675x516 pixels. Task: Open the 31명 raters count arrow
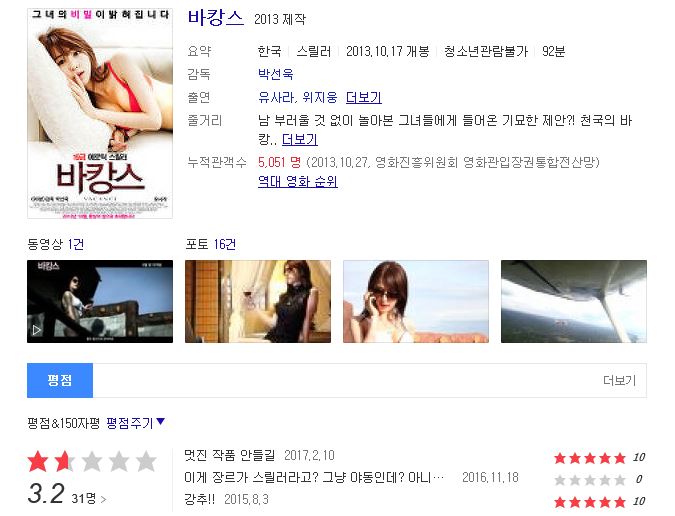[103, 499]
